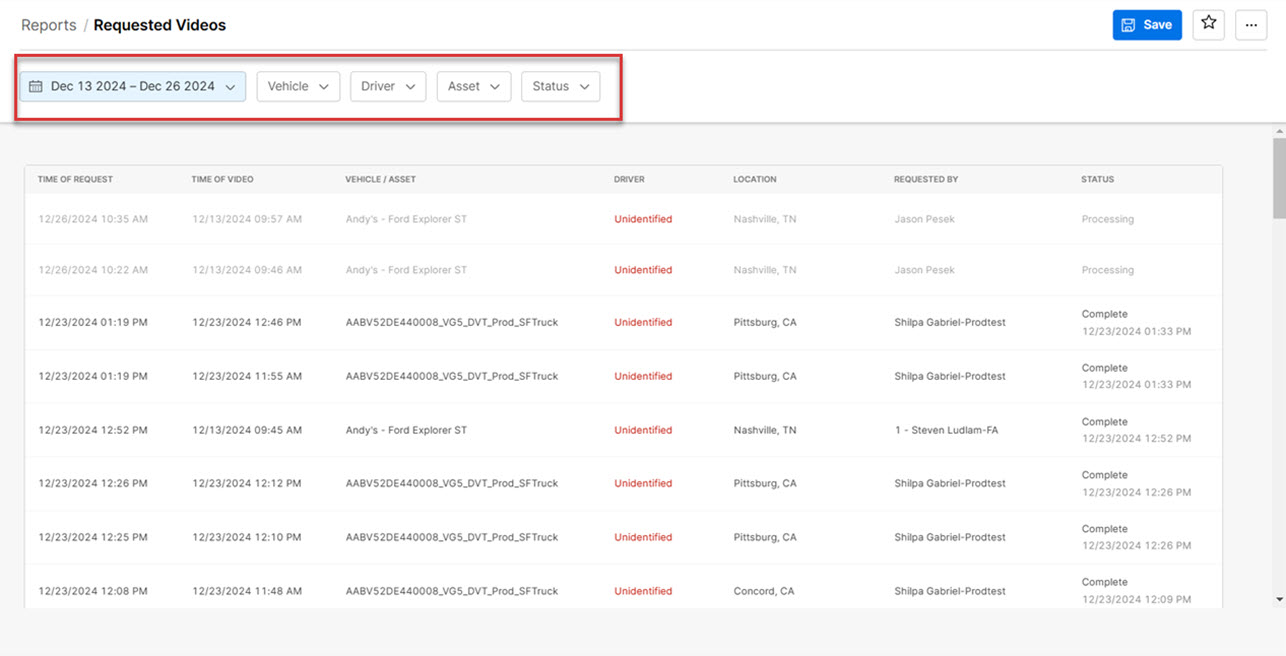Save the report with the Save button
1286x656 pixels.
[x=1147, y=24]
